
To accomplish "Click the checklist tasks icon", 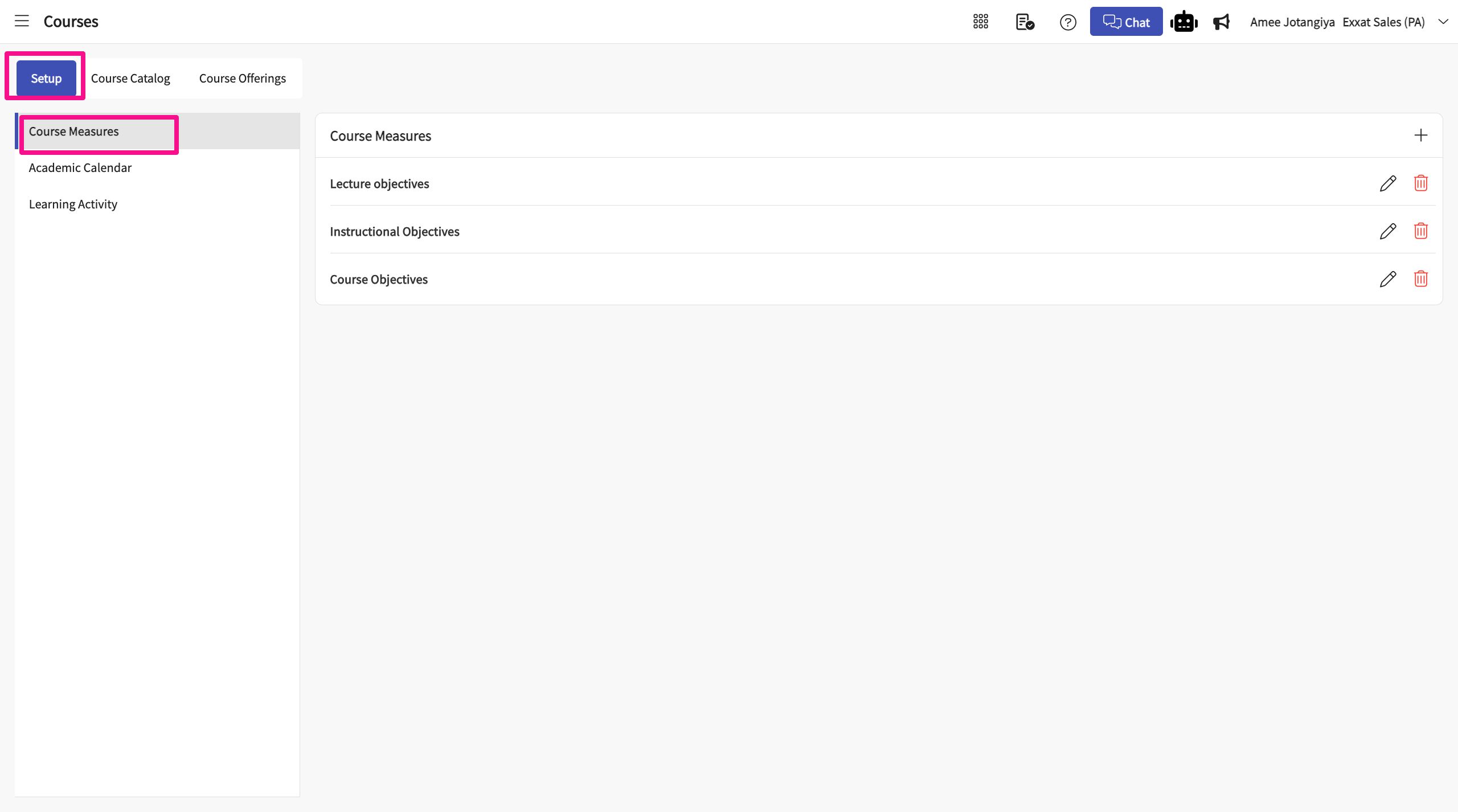I will (x=1025, y=22).
